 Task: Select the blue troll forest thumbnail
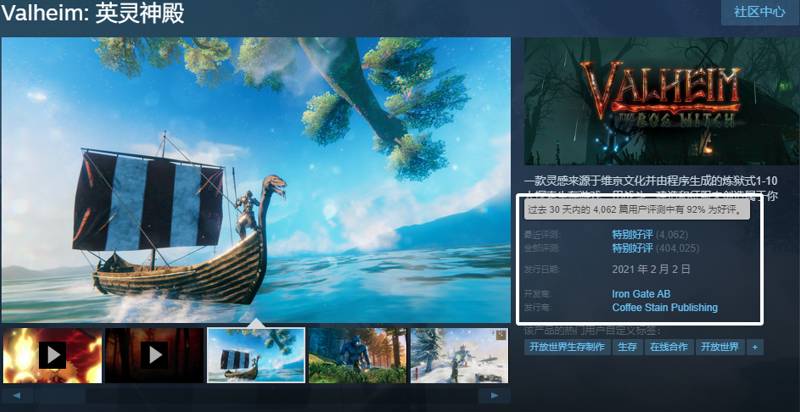358,355
